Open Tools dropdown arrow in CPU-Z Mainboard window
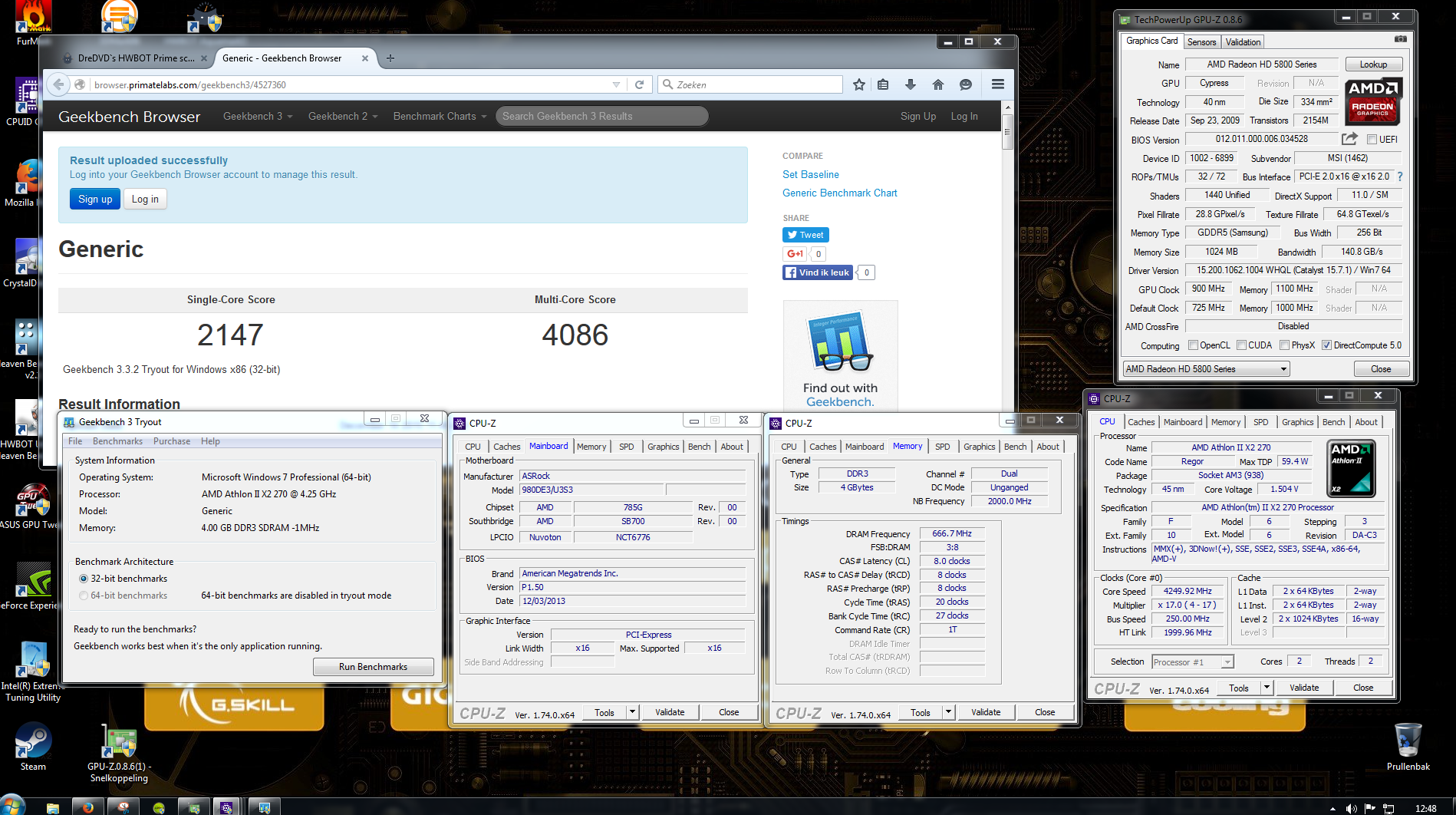1456x815 pixels. click(632, 712)
